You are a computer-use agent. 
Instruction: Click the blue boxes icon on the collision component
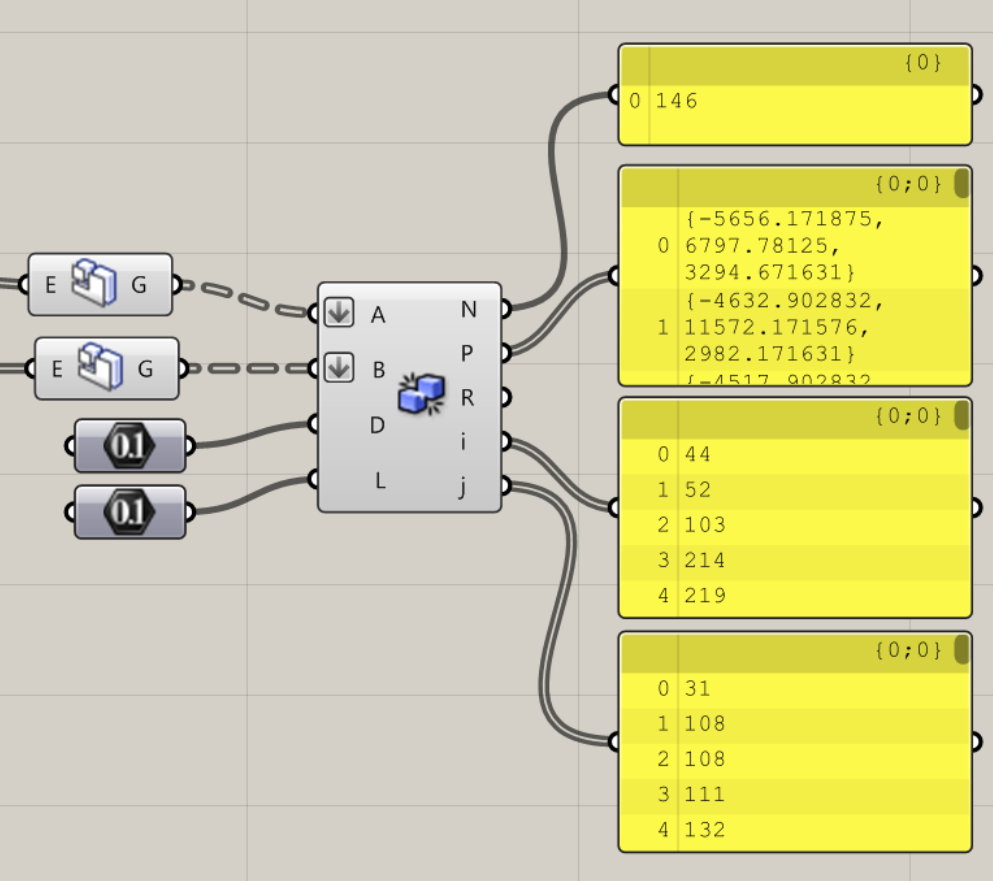[x=421, y=395]
